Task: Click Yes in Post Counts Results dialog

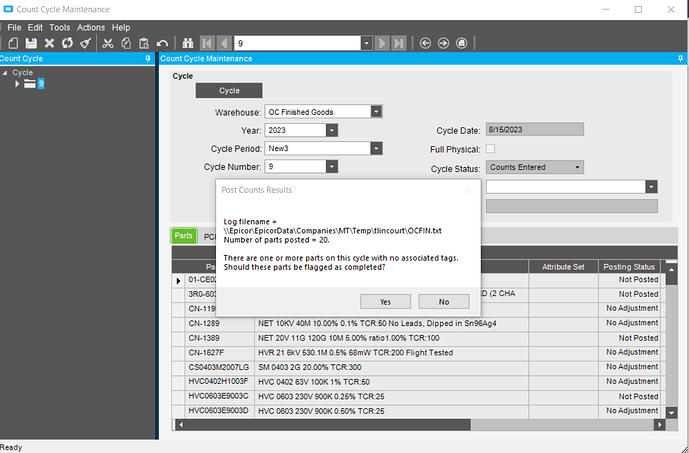Action: tap(385, 302)
